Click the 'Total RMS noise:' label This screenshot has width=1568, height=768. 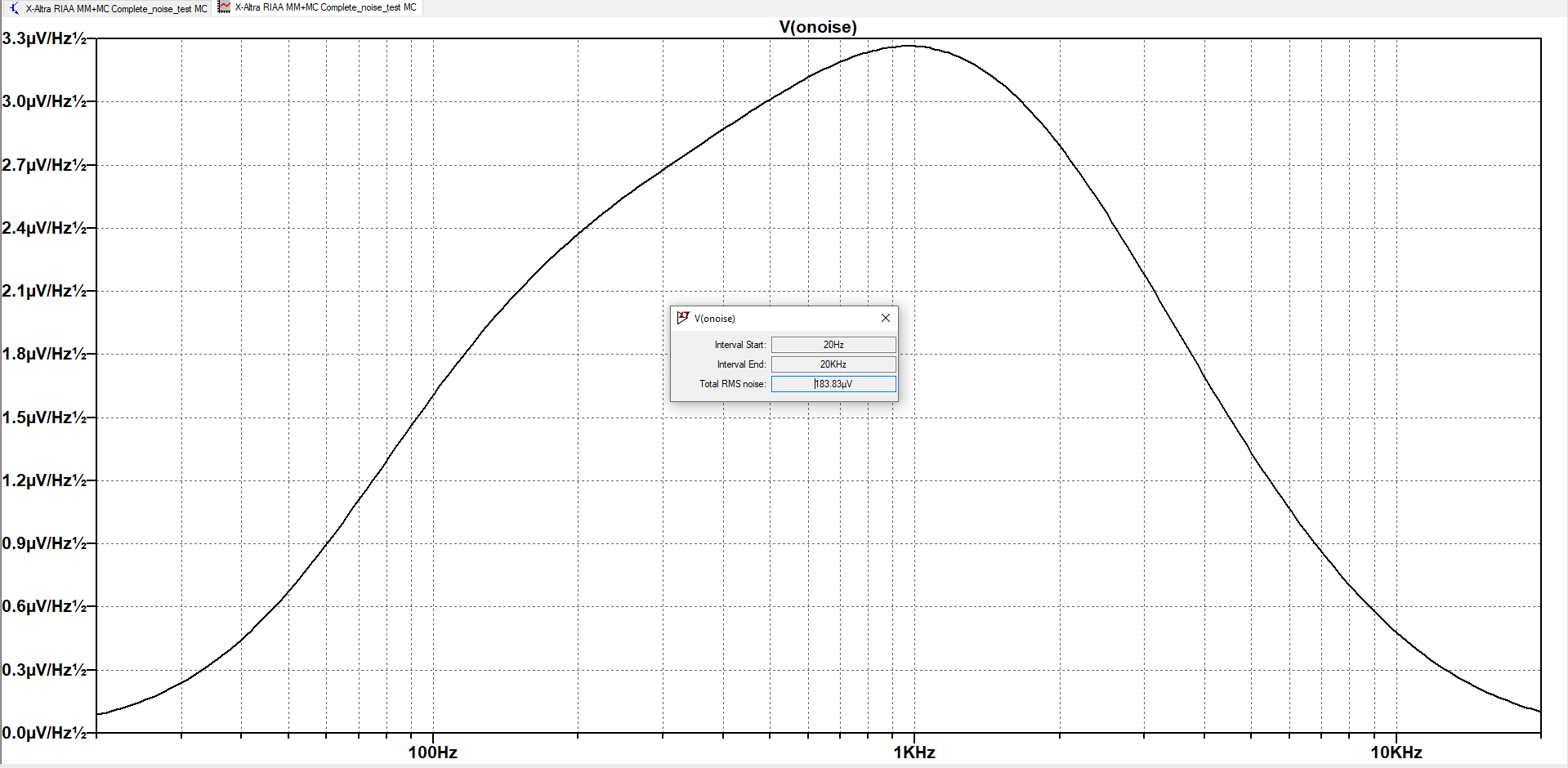(733, 384)
